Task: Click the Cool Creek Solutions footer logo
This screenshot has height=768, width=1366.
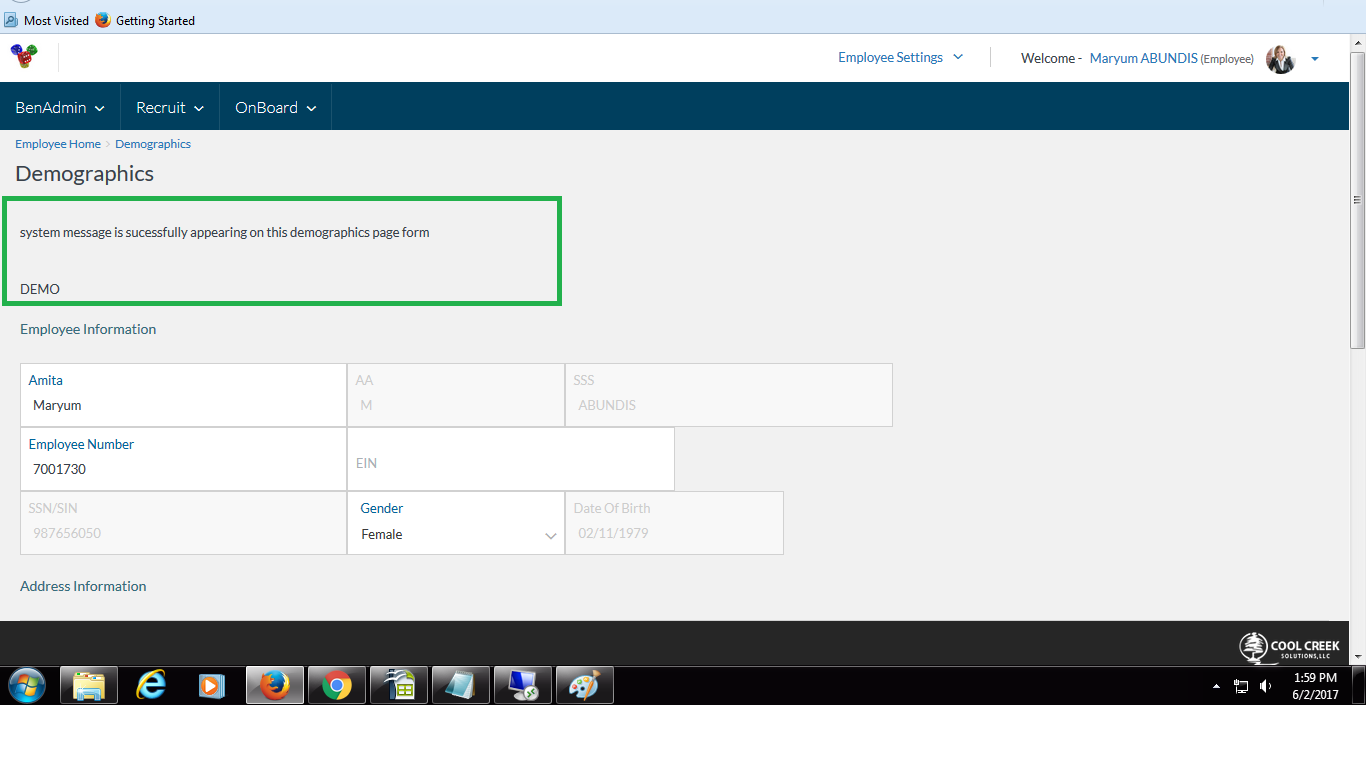Action: pos(1289,647)
